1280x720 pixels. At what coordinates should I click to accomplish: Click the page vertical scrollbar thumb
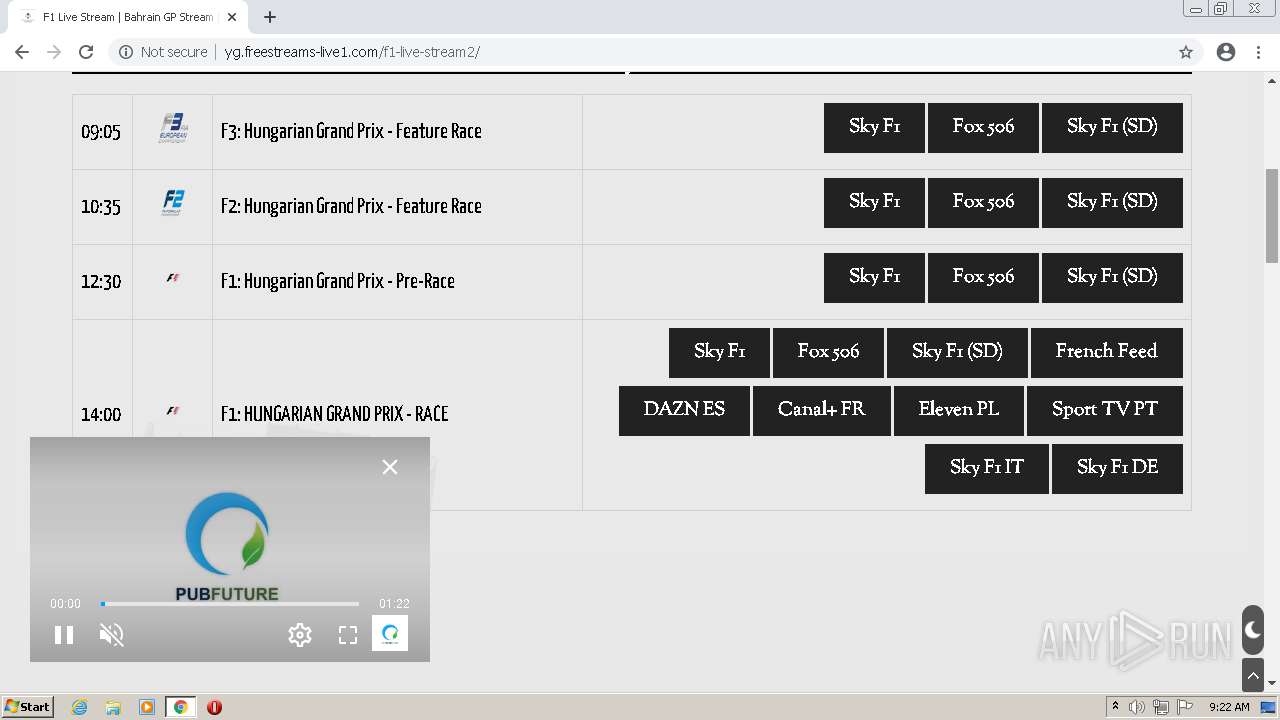click(x=1272, y=215)
